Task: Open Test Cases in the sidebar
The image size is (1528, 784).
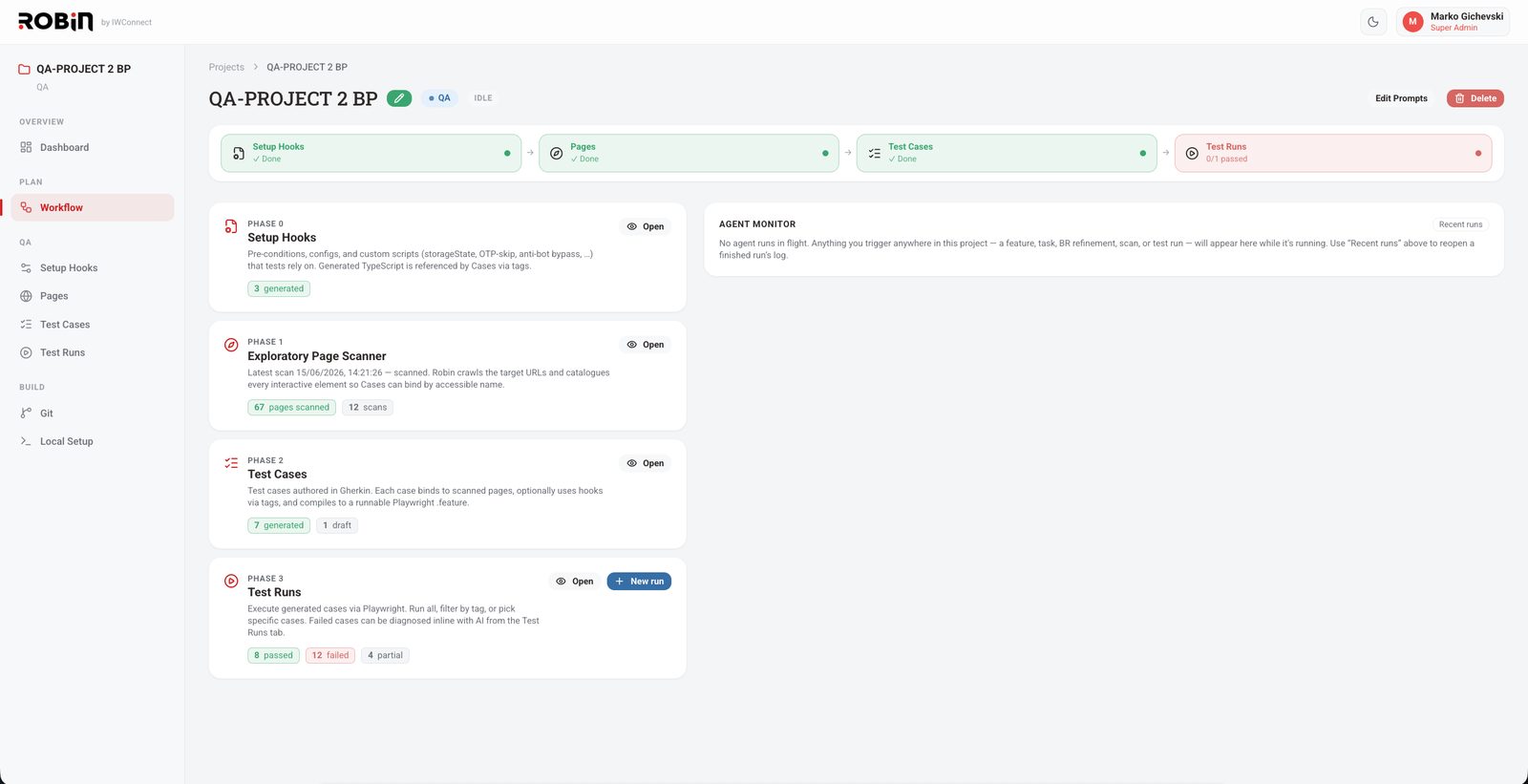Action: [93, 325]
